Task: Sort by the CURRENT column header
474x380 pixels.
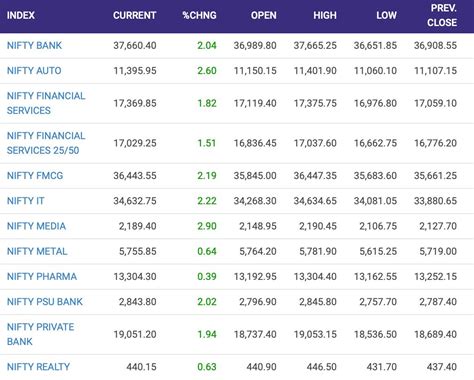Action: [x=135, y=15]
